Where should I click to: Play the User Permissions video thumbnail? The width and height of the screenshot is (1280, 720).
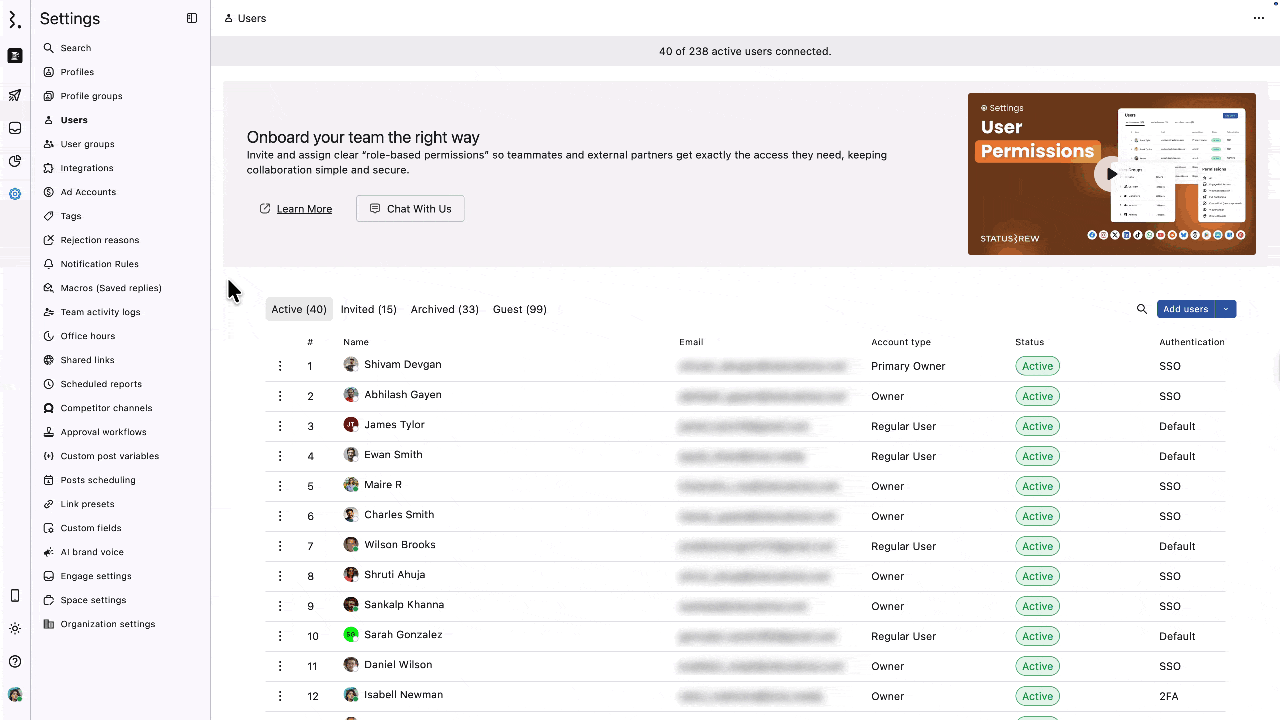[x=1110, y=174]
